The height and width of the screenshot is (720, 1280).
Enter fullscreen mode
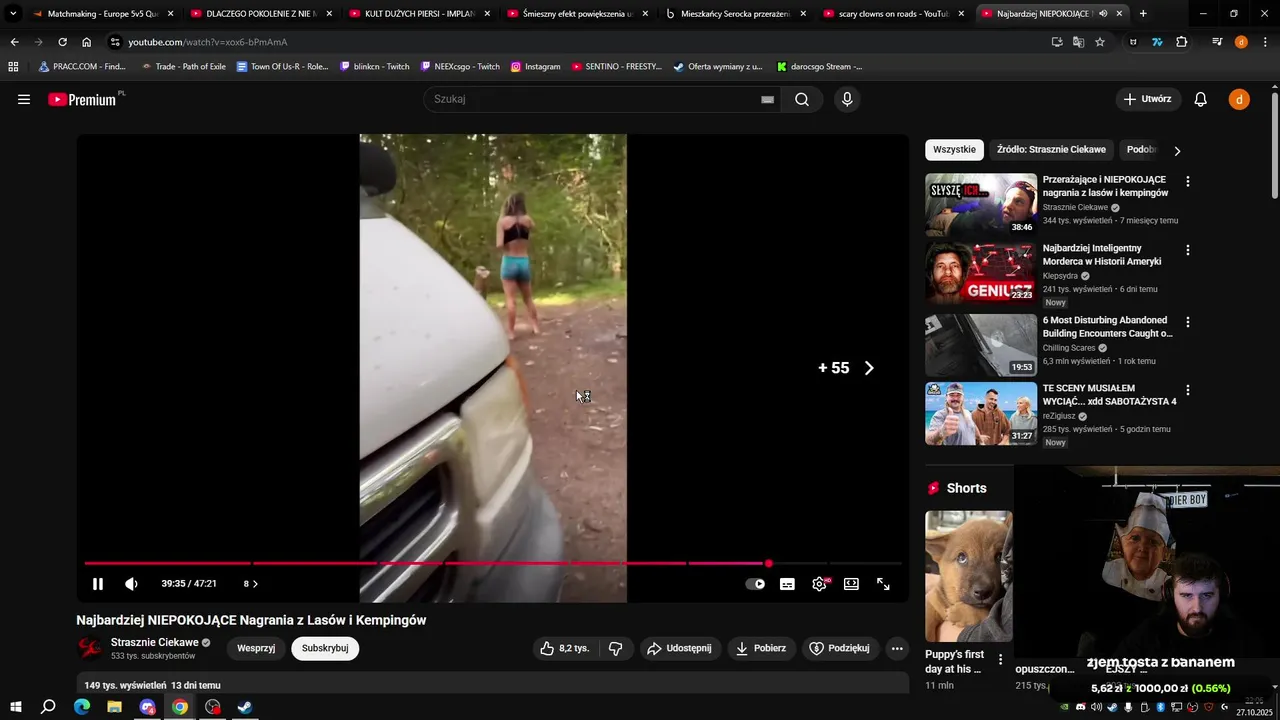pos(883,584)
